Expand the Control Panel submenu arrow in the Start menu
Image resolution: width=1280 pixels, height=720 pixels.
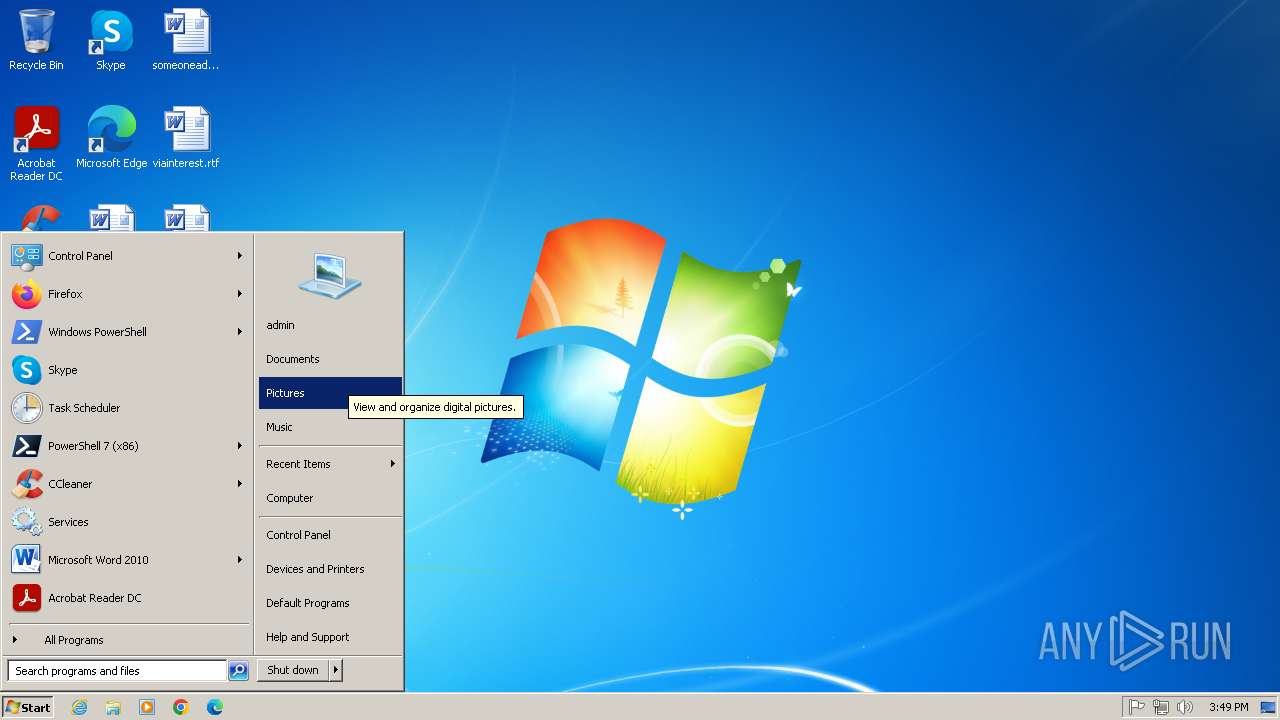point(240,256)
